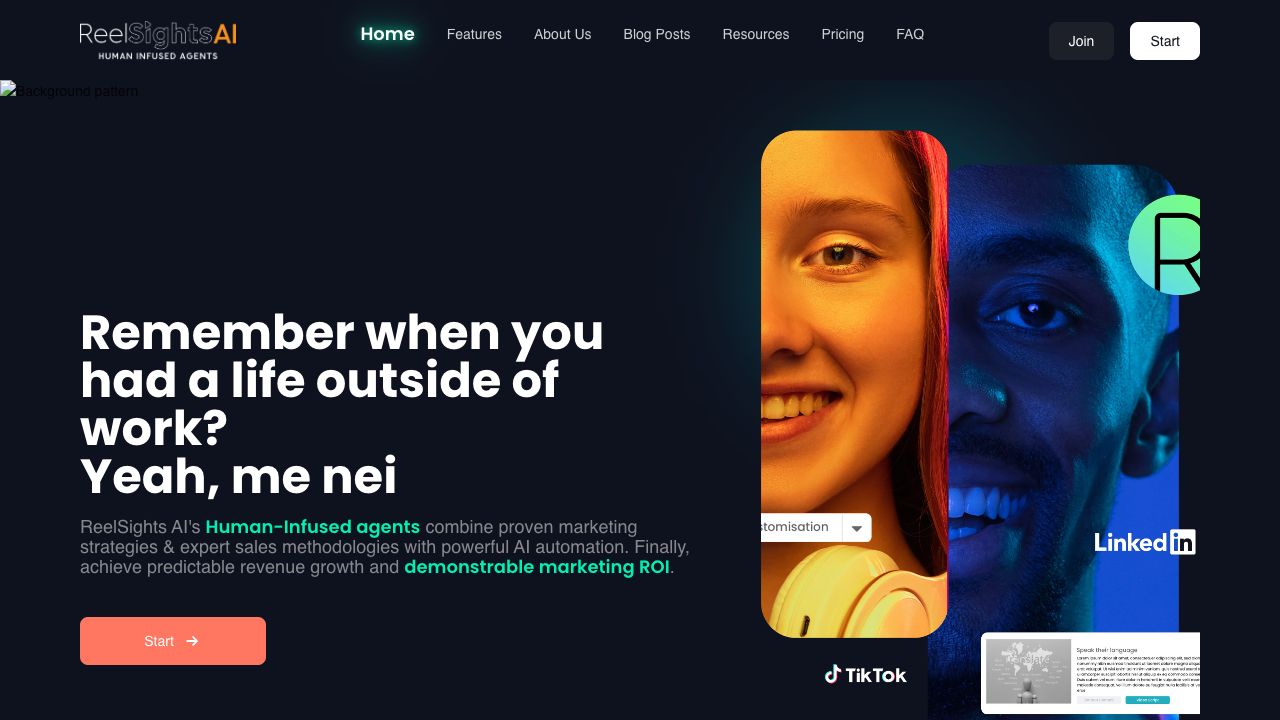Click the ReelSights AI logo
This screenshot has width=1280, height=720.
(x=158, y=40)
